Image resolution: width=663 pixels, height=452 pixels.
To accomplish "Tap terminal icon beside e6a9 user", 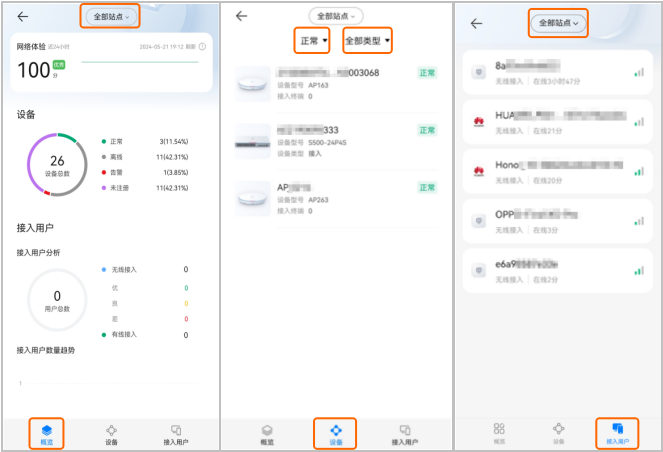I will tap(479, 270).
